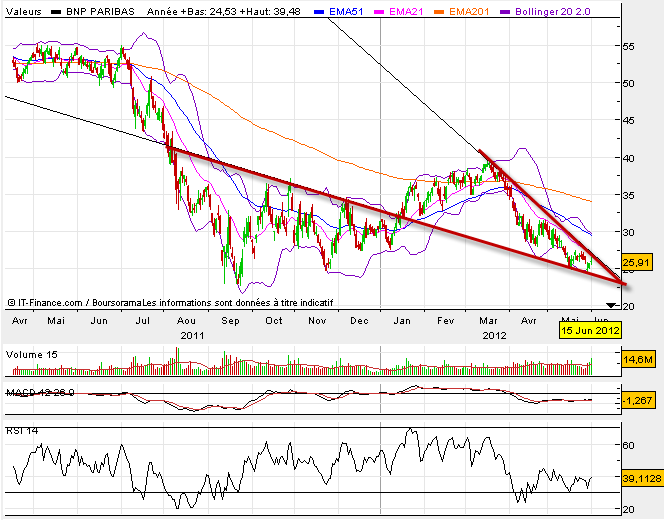Viewport: 664px width, 520px height.
Task: Click the Sep month label on the time axis
Action: (x=232, y=322)
